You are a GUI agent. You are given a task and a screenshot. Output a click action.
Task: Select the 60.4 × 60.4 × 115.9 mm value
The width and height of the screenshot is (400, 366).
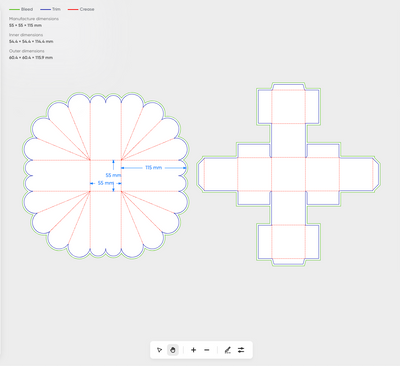(31, 58)
